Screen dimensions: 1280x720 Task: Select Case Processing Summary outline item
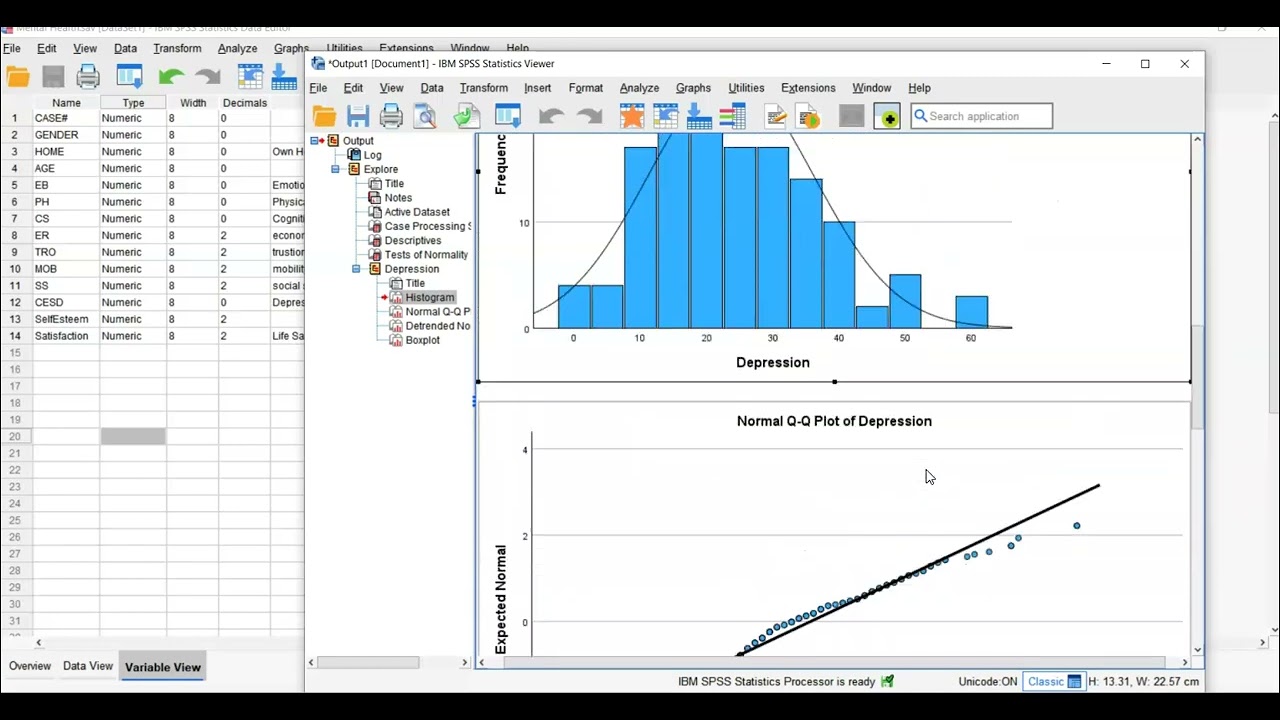[427, 226]
